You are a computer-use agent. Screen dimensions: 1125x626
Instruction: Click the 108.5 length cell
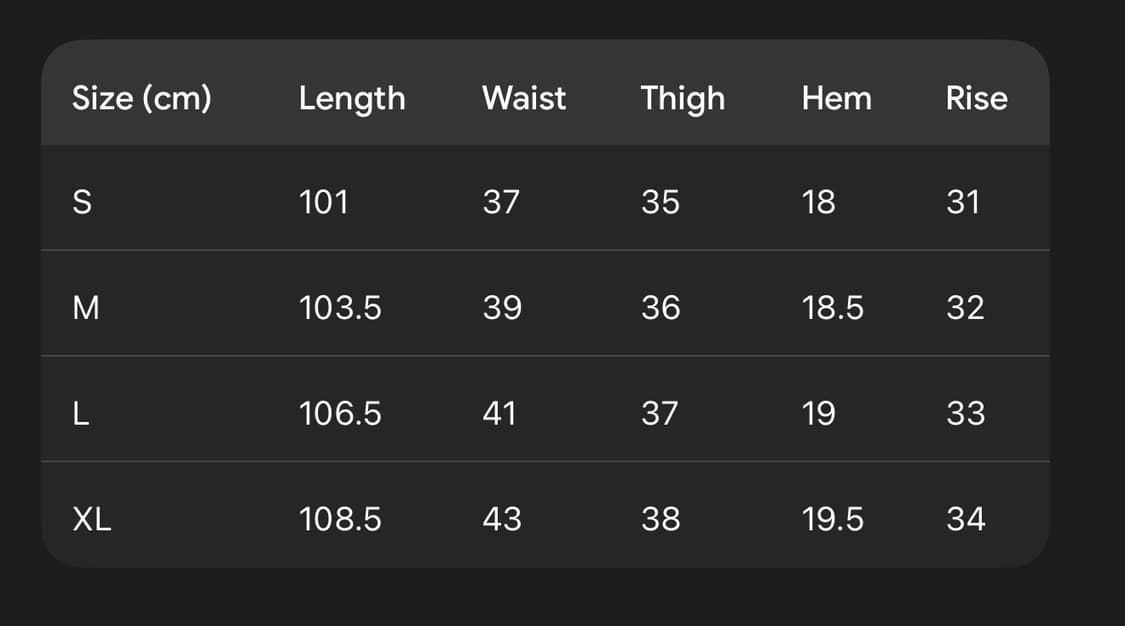(x=340, y=519)
